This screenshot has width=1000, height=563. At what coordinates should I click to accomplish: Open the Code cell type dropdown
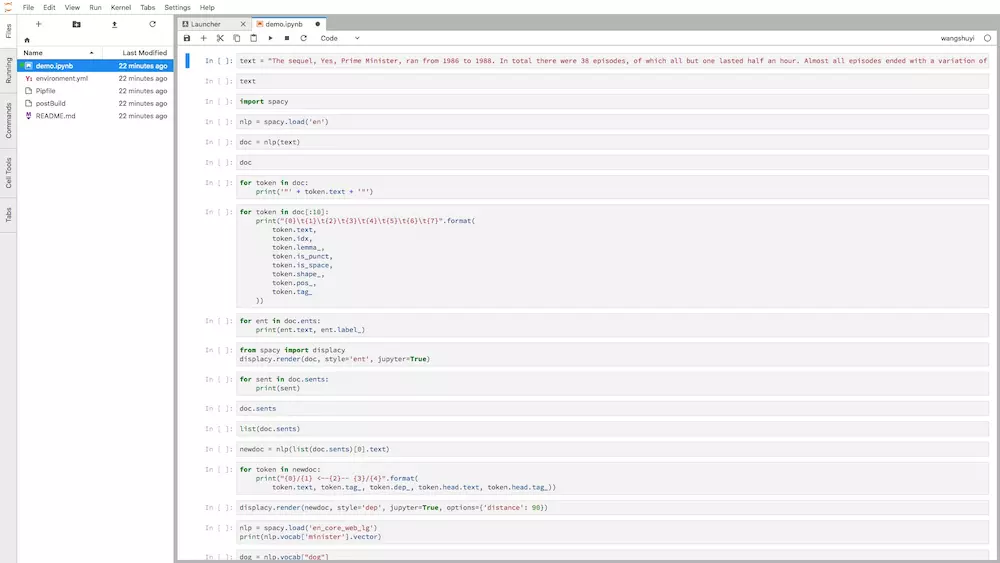pyautogui.click(x=340, y=38)
